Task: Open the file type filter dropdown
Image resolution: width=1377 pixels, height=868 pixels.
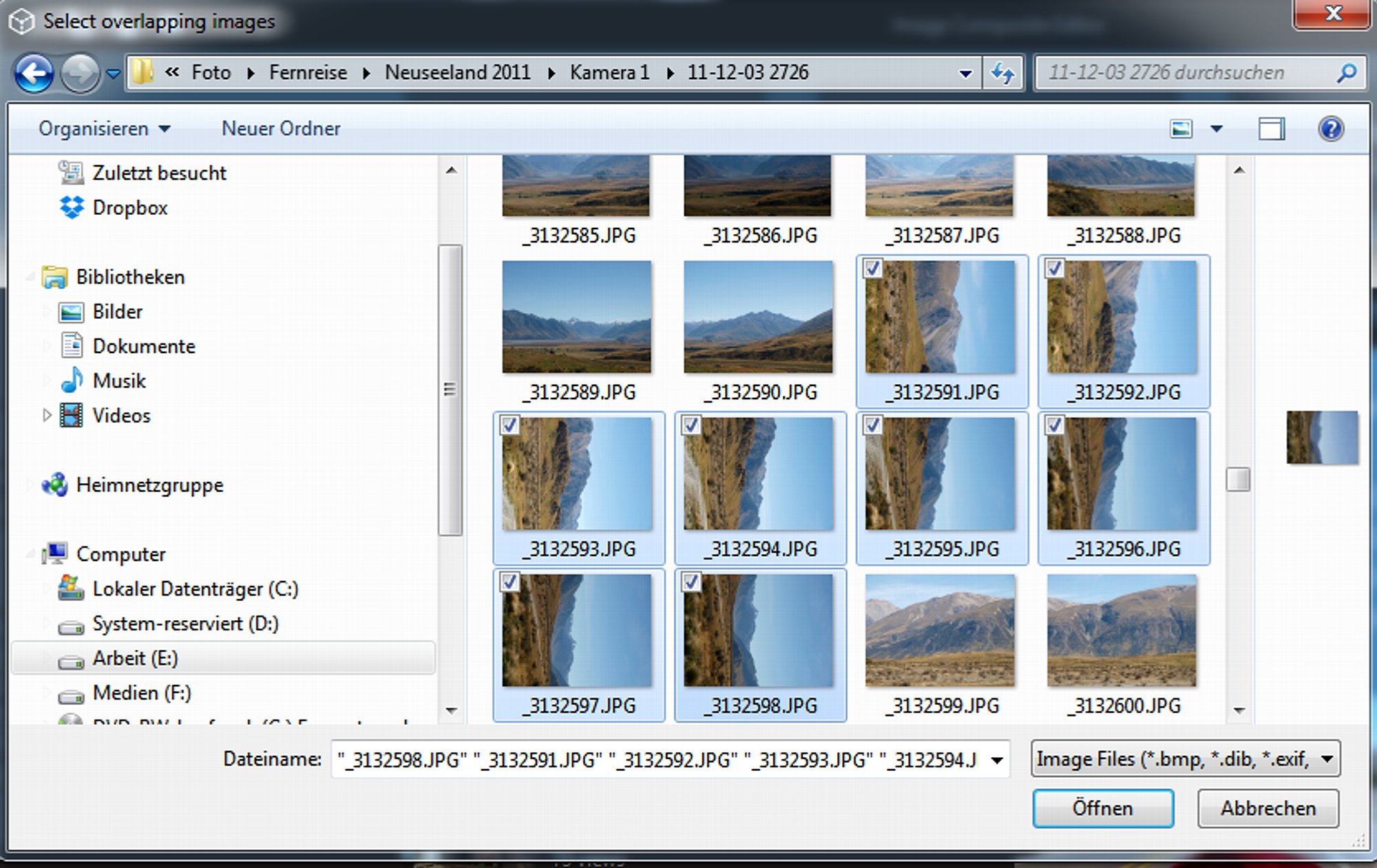Action: click(1186, 759)
